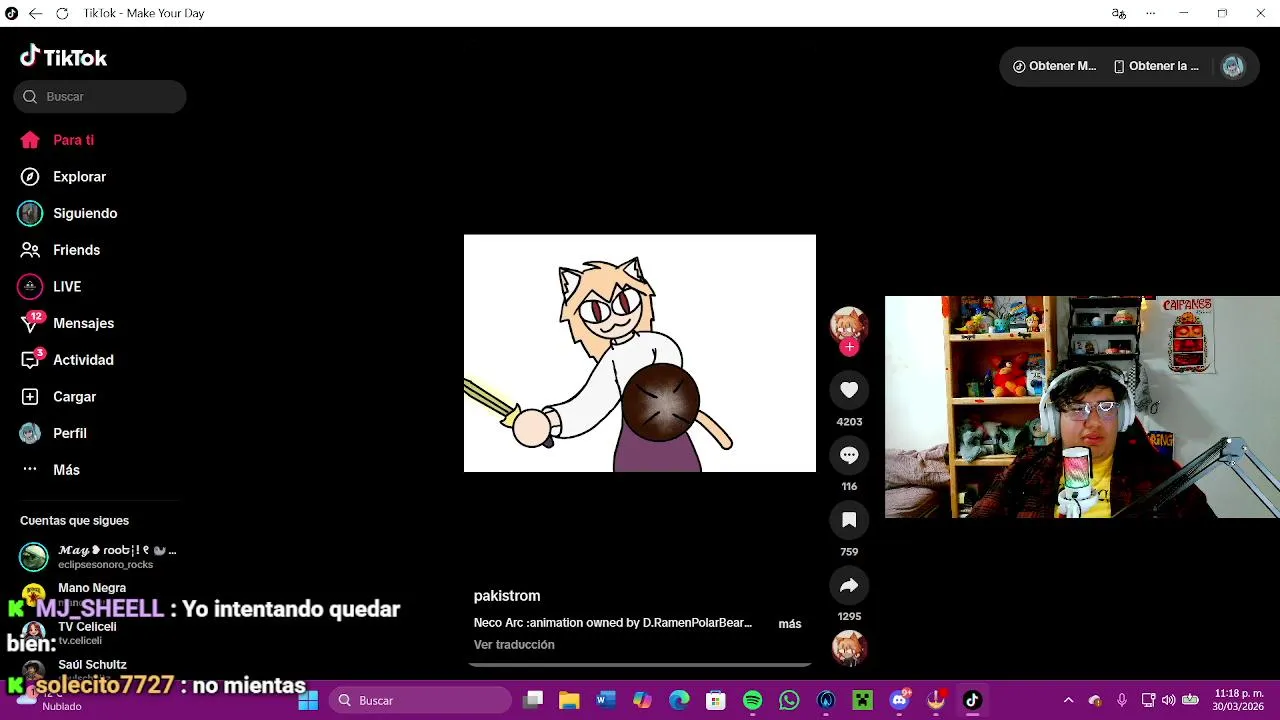Open the Mano Negra followed account
The image size is (1280, 720).
point(92,589)
